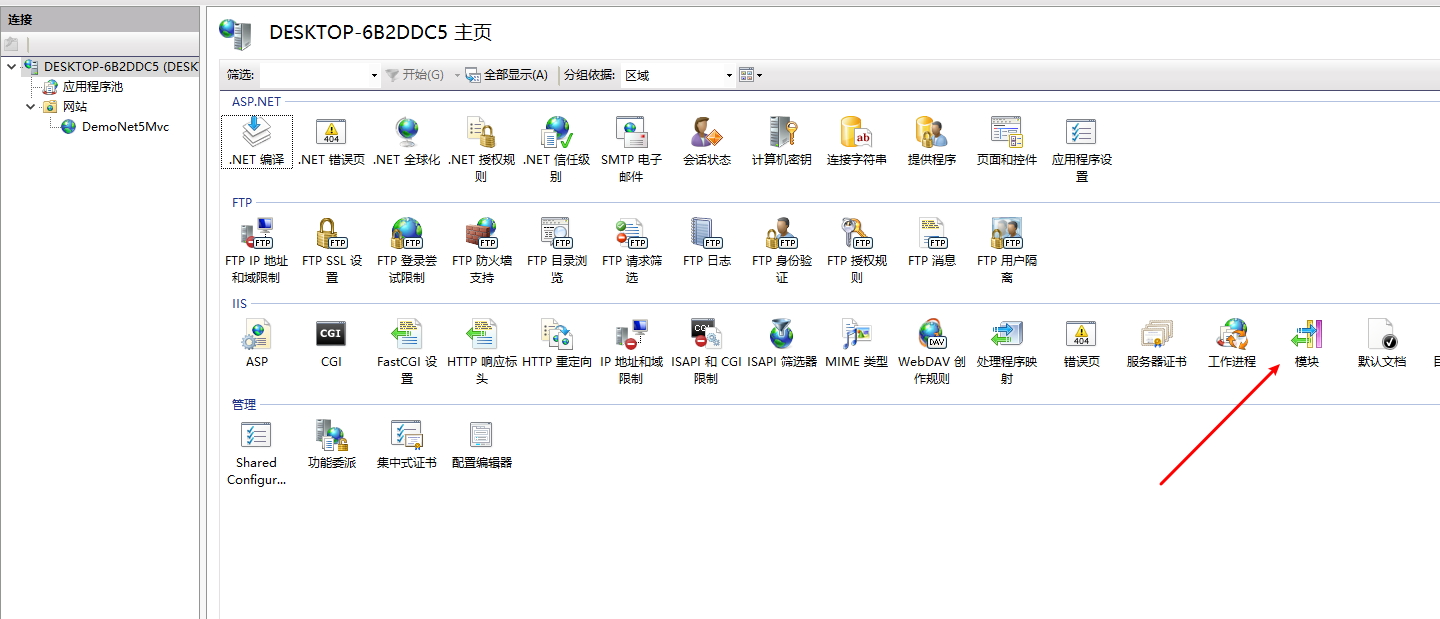Collapse the DESKTOP-6B2DDC5 tree node
Screen dimensions: 1440x619
10,66
